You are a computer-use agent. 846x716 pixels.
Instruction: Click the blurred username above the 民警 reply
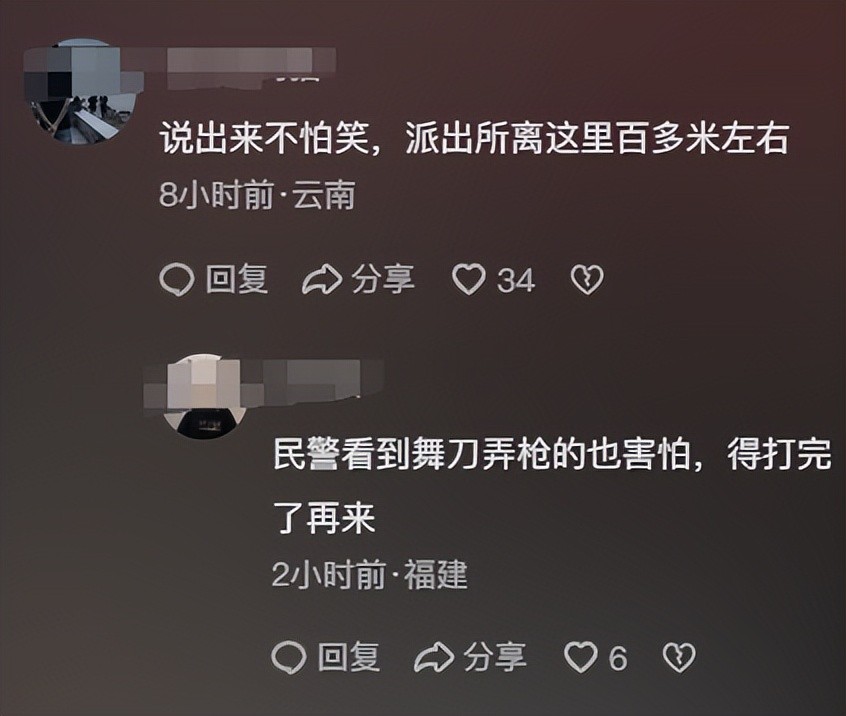point(318,382)
